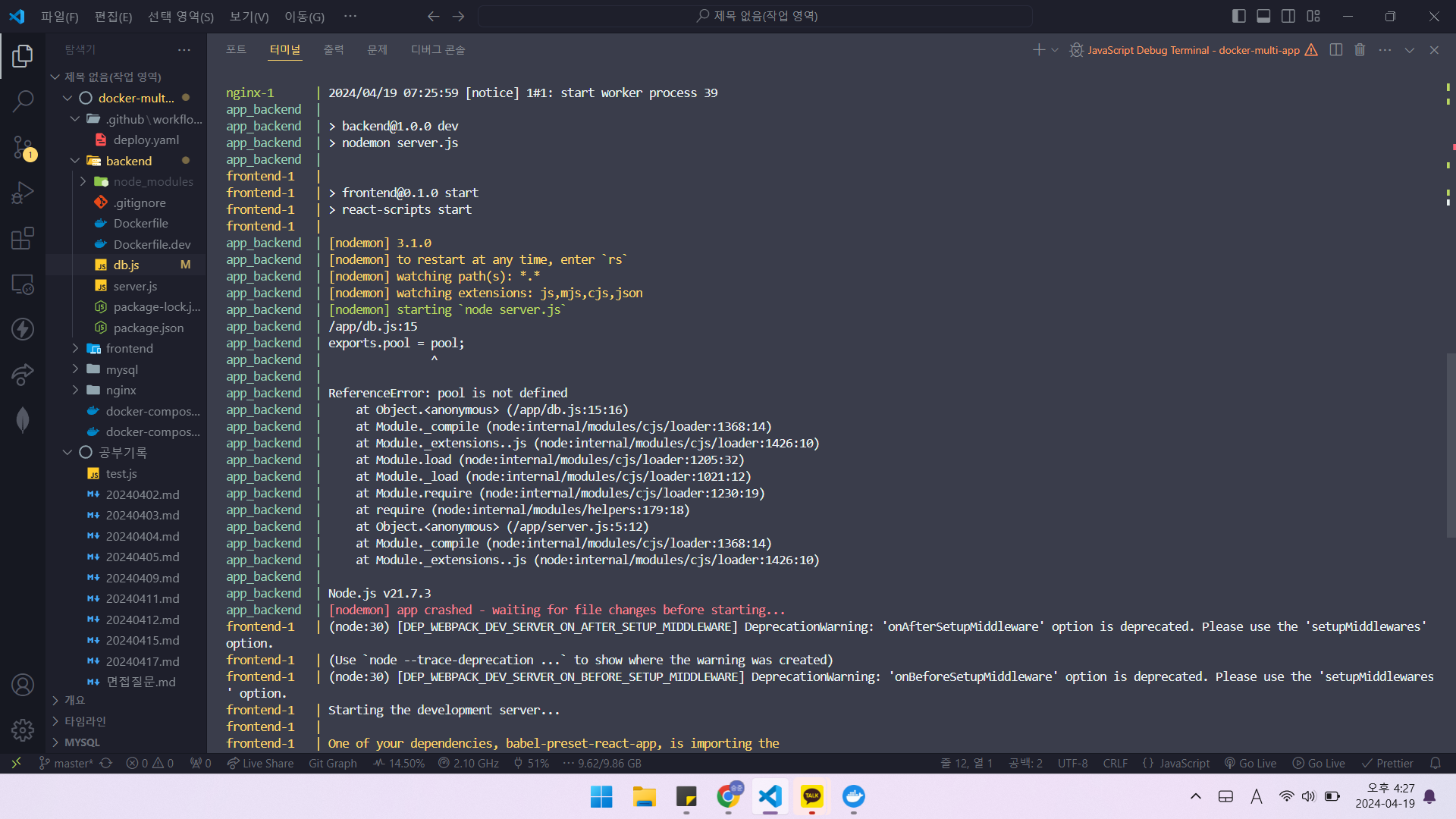Open the Extensions view
The height and width of the screenshot is (819, 1456).
pyautogui.click(x=23, y=238)
